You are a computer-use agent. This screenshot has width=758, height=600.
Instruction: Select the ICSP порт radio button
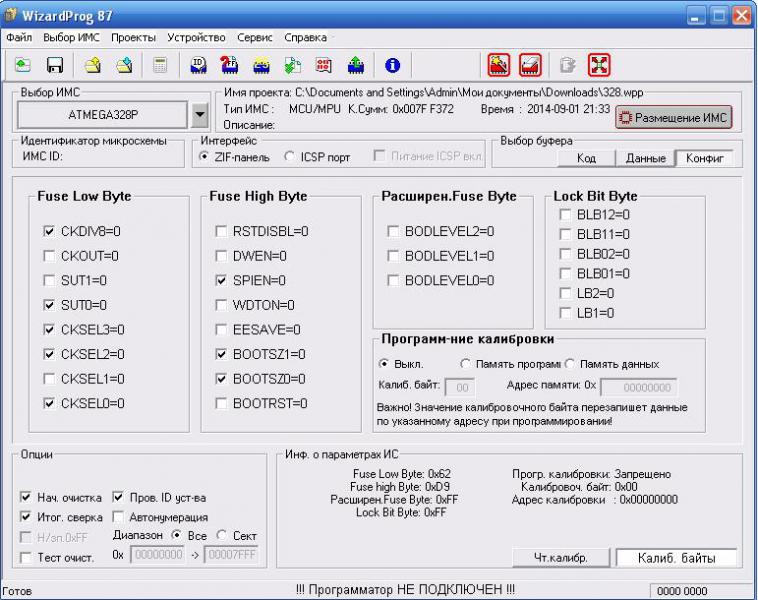click(290, 157)
